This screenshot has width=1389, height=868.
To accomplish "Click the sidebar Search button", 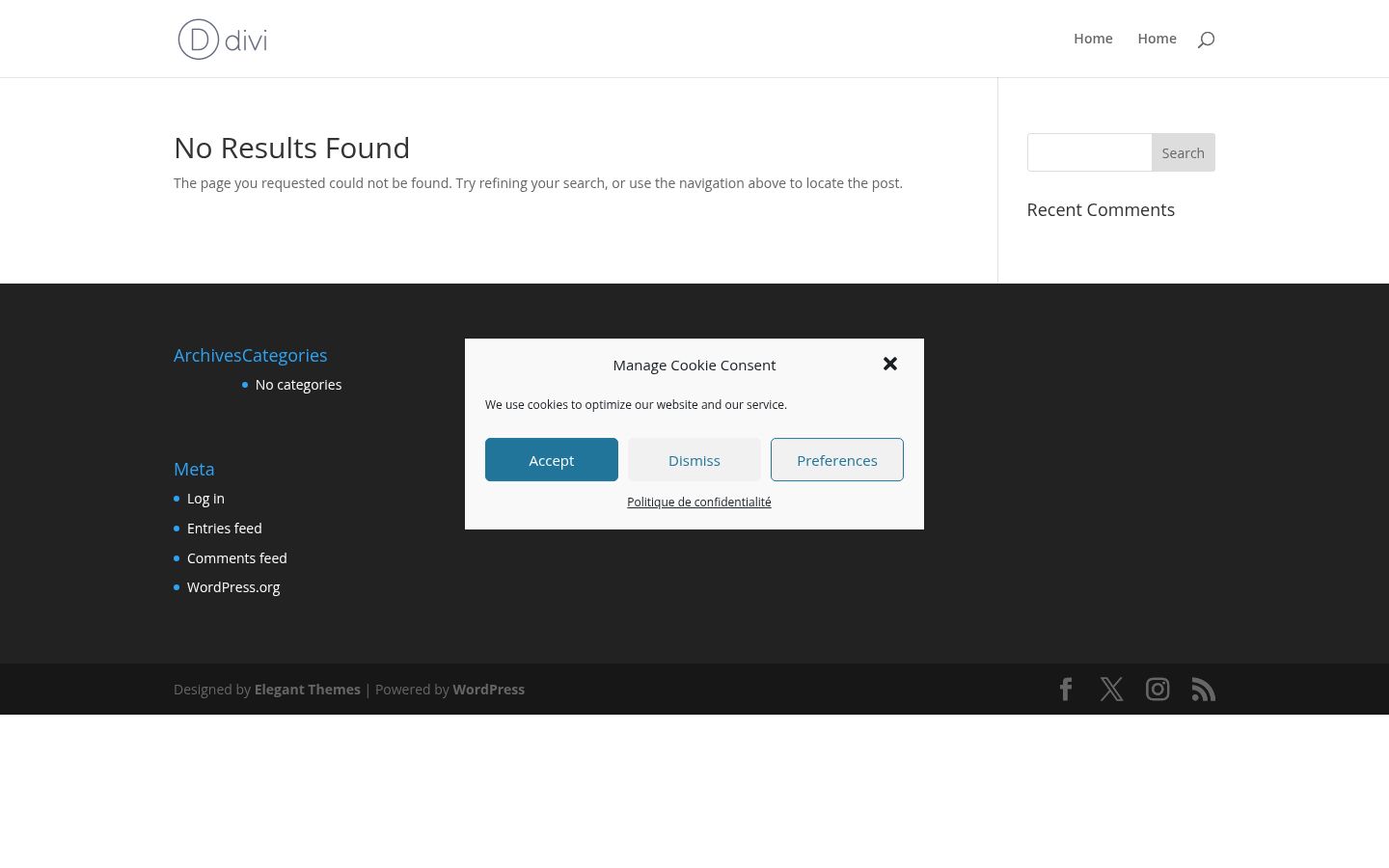I will pyautogui.click(x=1184, y=152).
